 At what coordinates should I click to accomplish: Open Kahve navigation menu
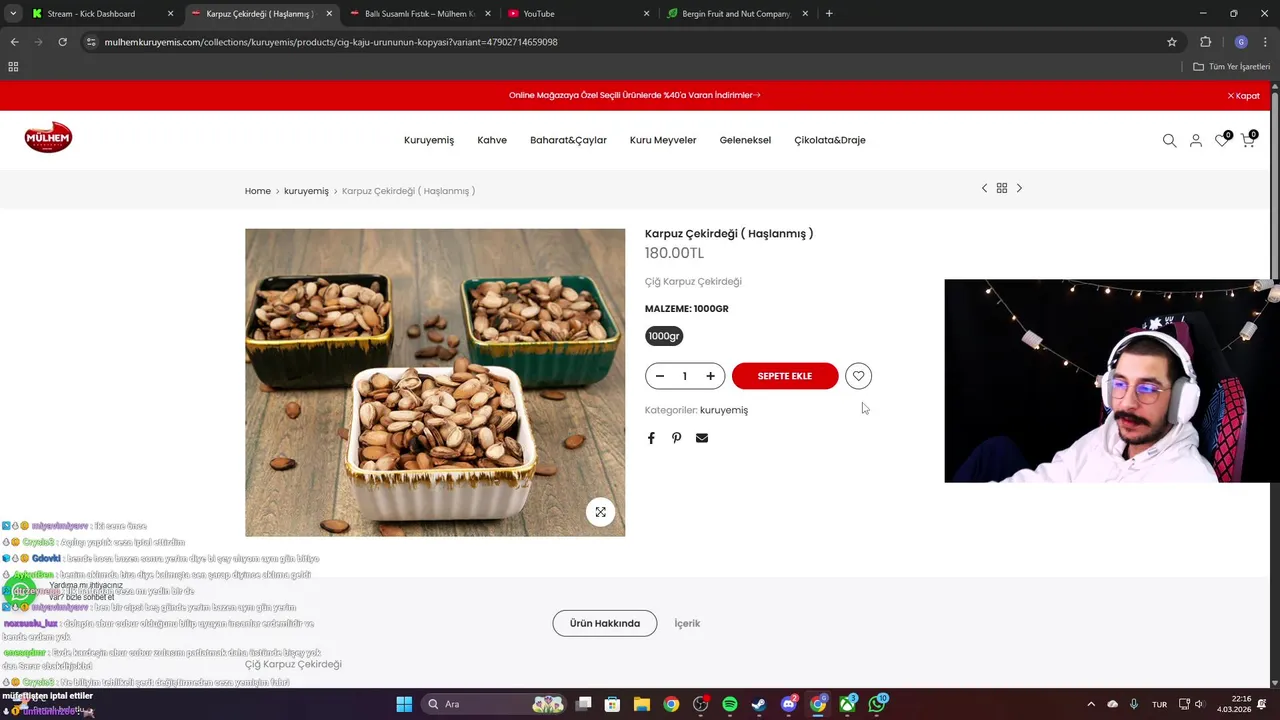pyautogui.click(x=492, y=140)
